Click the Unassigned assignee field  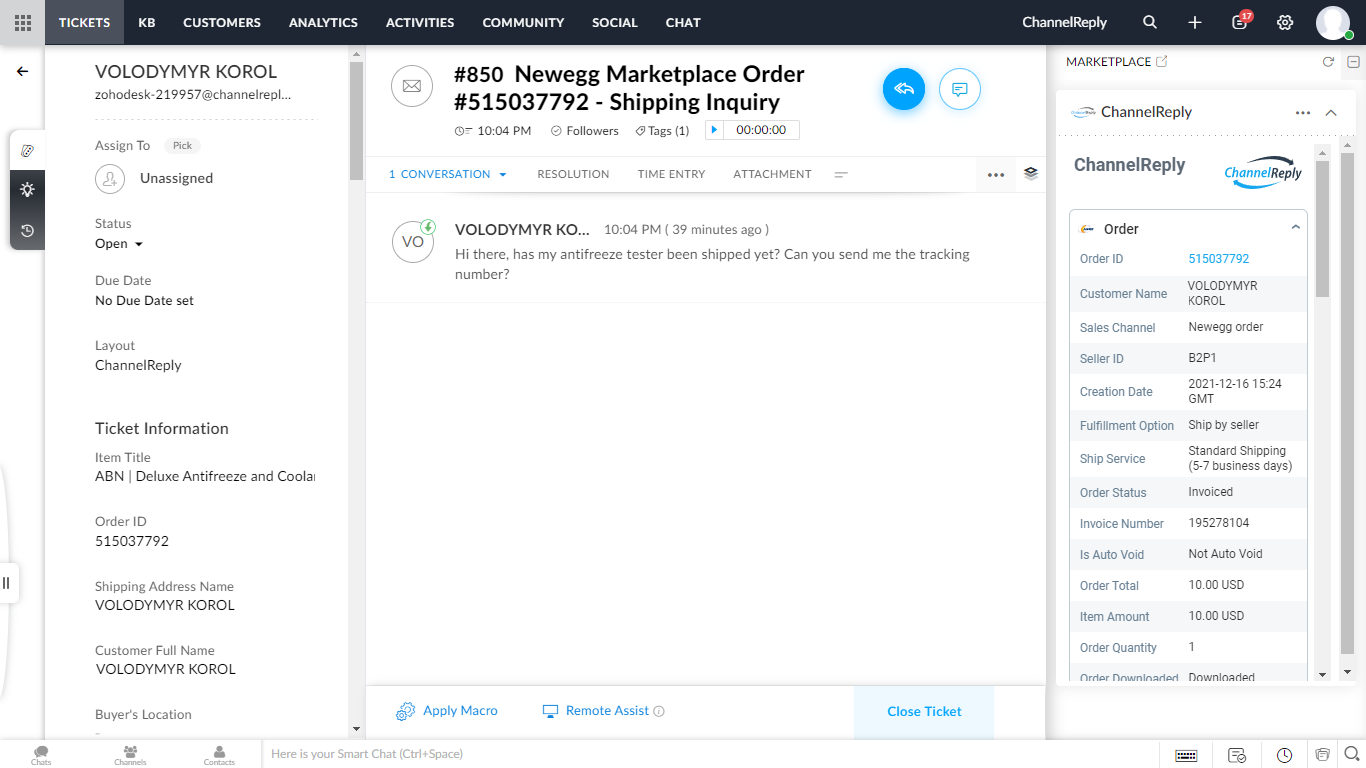pos(176,179)
